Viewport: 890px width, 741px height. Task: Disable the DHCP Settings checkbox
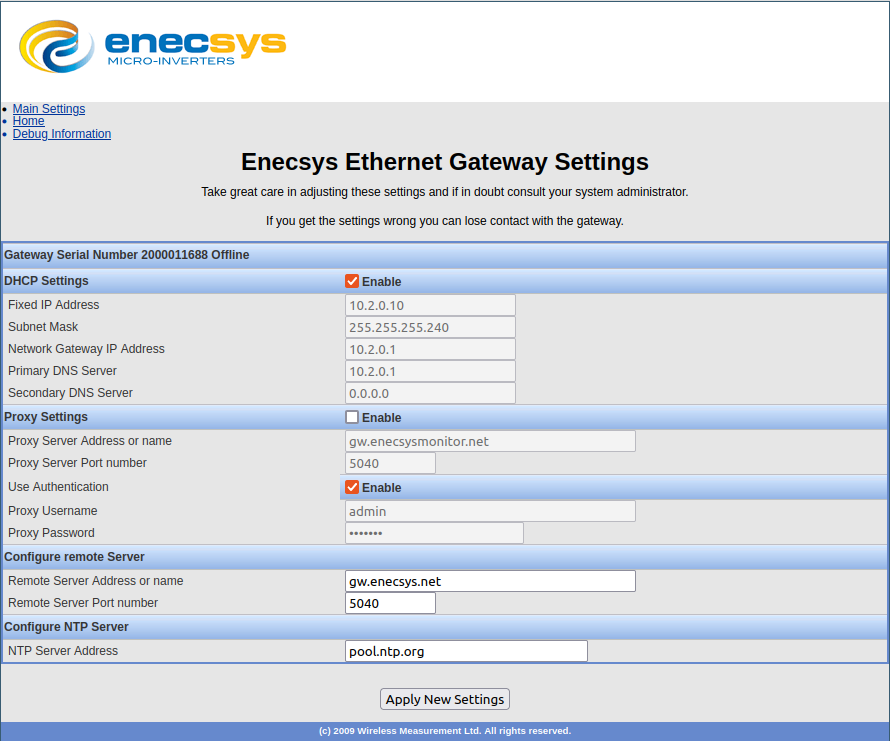[352, 282]
